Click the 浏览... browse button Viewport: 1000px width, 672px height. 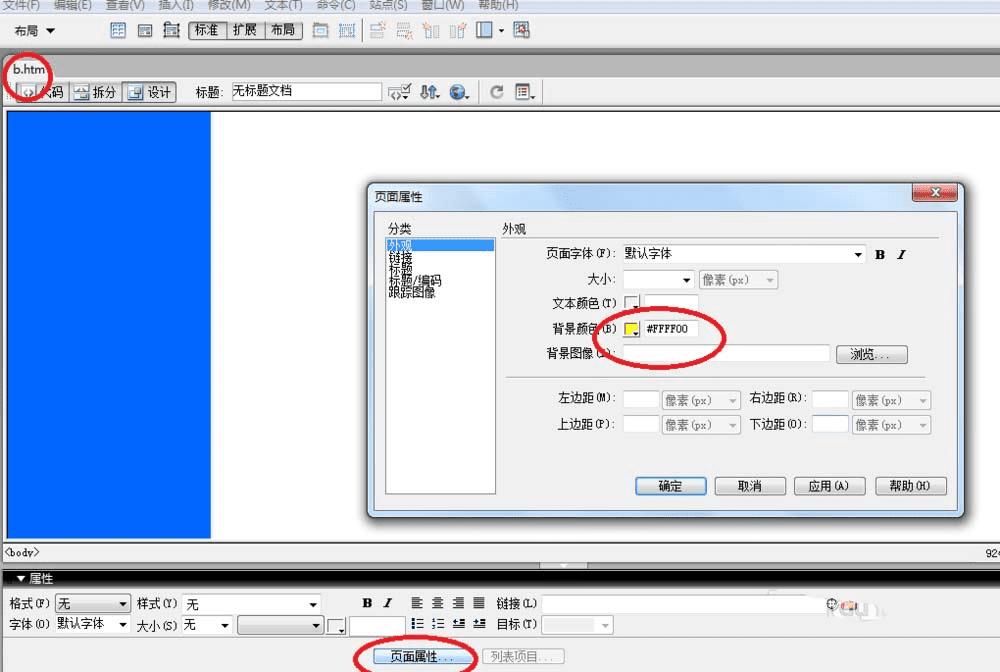pos(872,354)
